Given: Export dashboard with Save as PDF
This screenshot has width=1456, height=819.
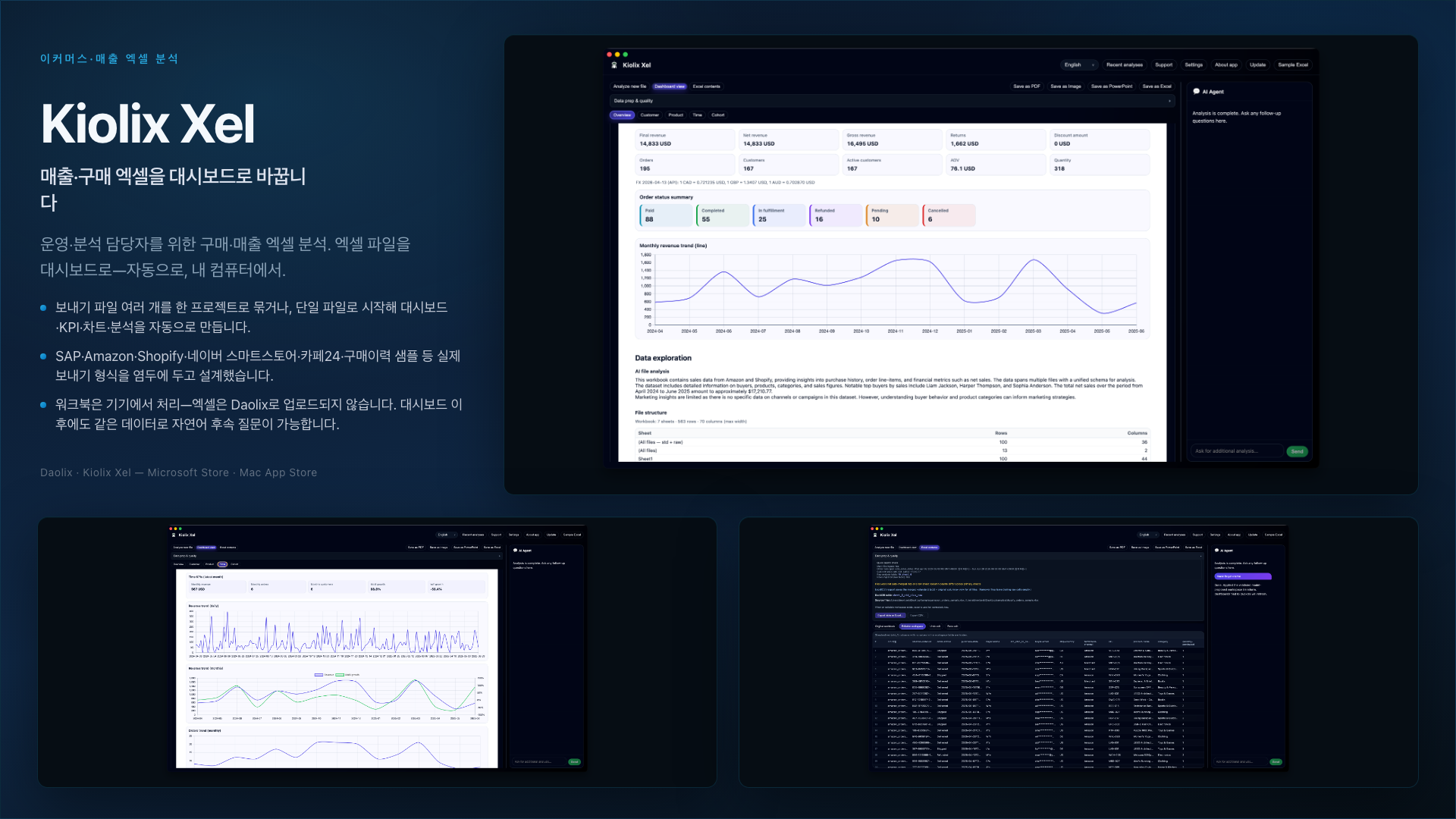Looking at the screenshot, I should [x=1027, y=86].
